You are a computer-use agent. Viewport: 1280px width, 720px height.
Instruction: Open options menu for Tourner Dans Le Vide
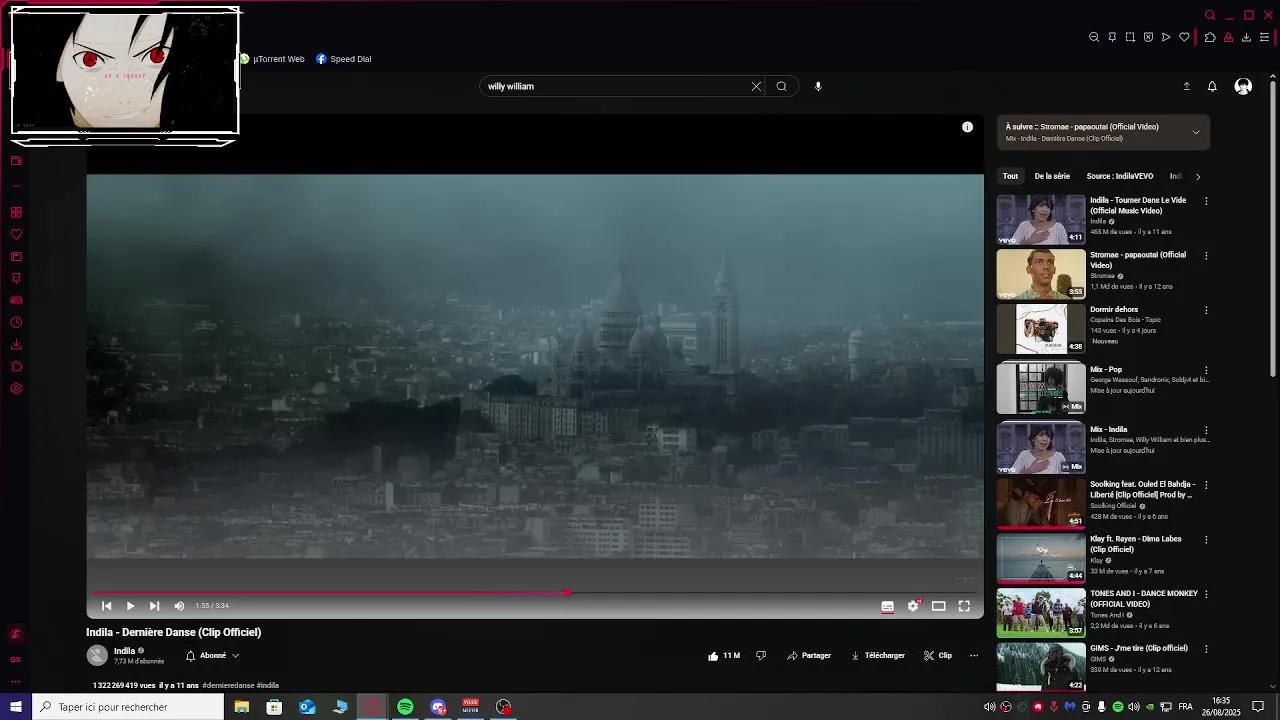[x=1206, y=201]
